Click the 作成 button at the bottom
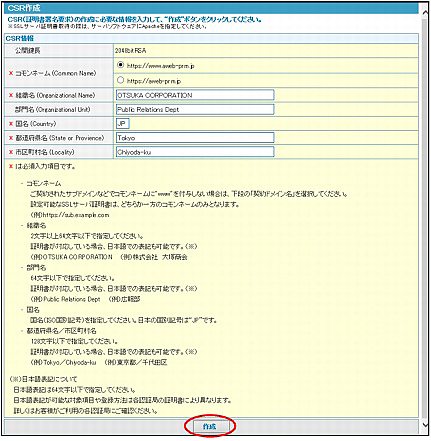 210,426
